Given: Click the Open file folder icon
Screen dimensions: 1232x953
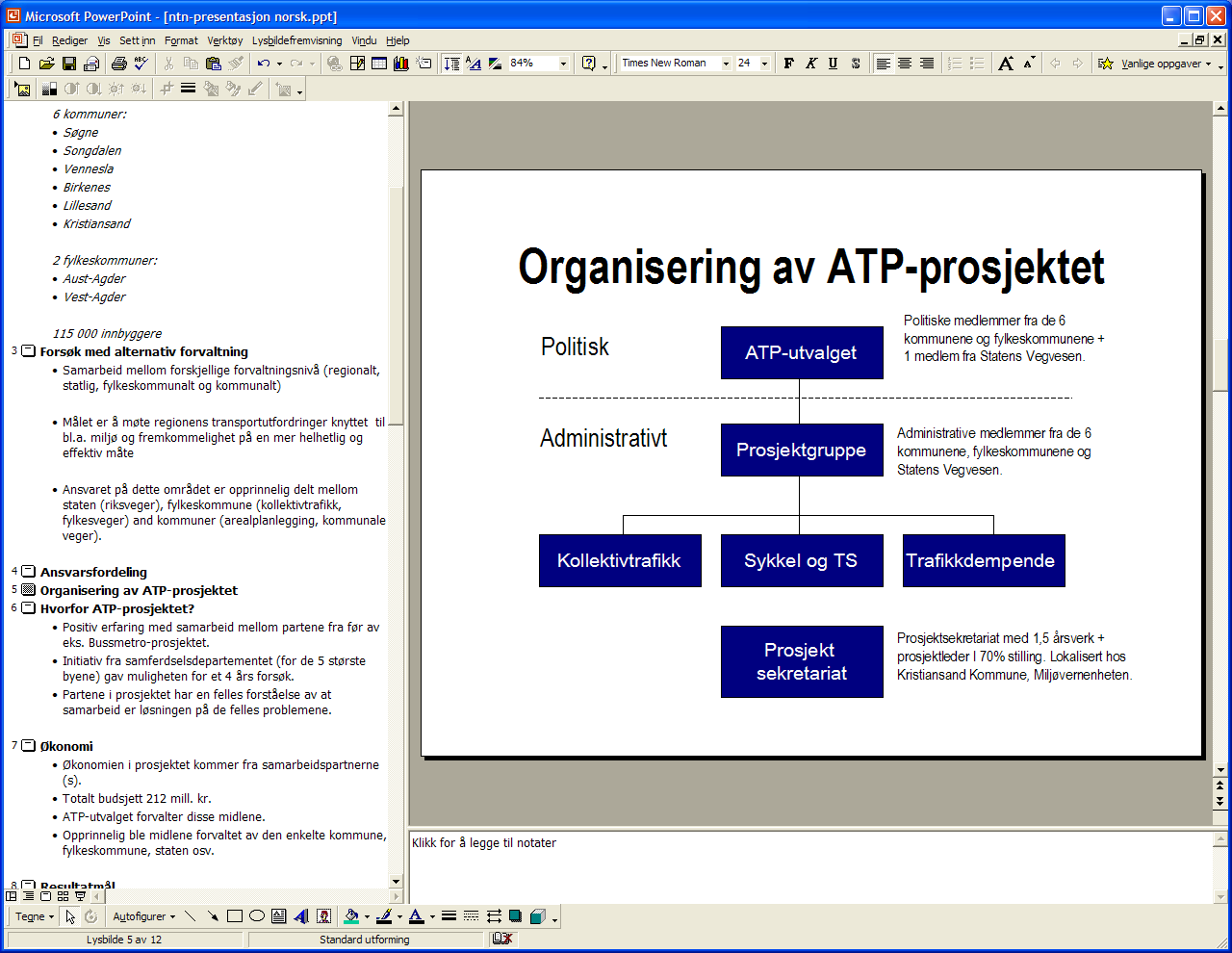Looking at the screenshot, I should 46,64.
